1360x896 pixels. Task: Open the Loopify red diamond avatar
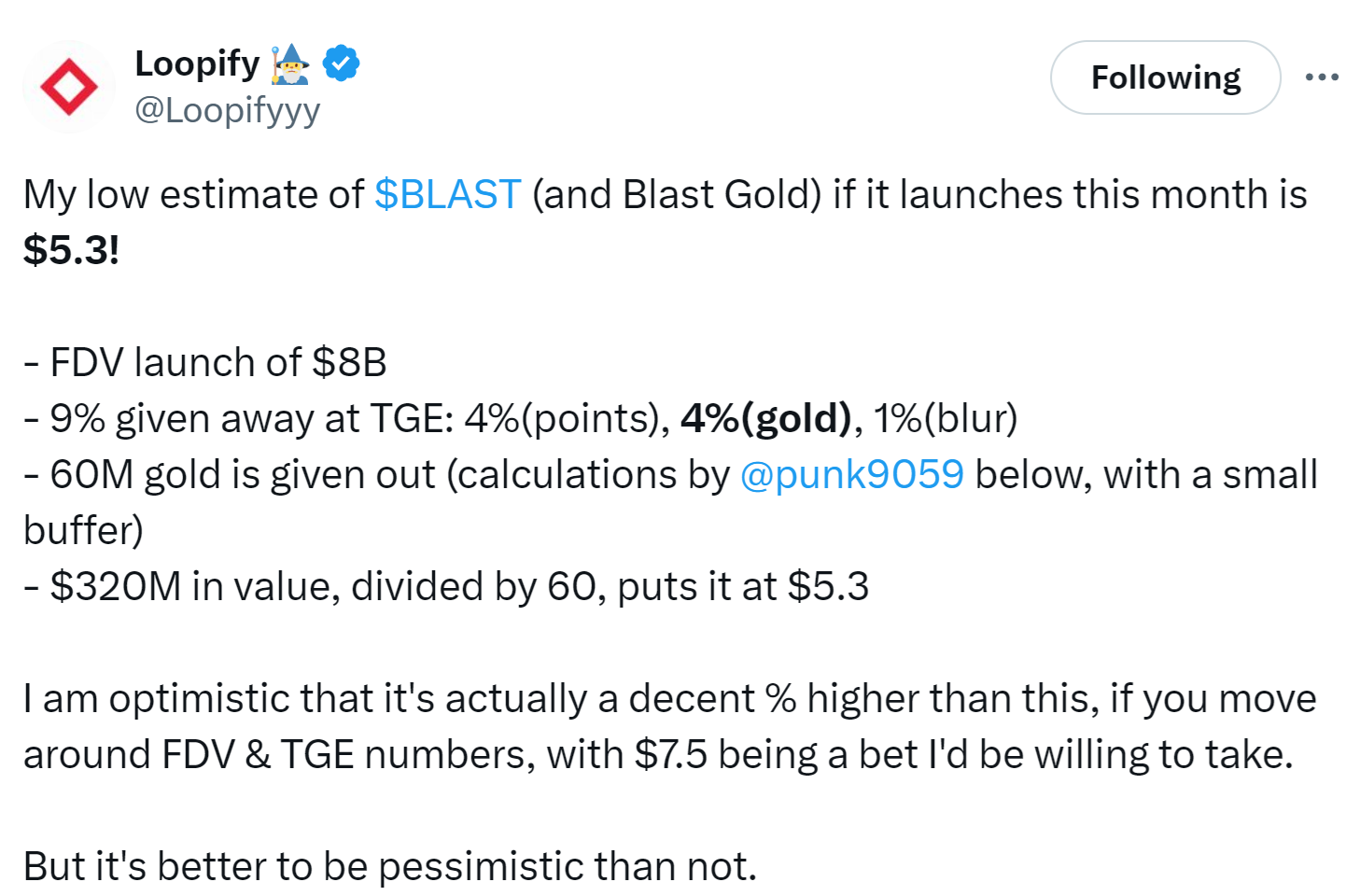pyautogui.click(x=69, y=87)
